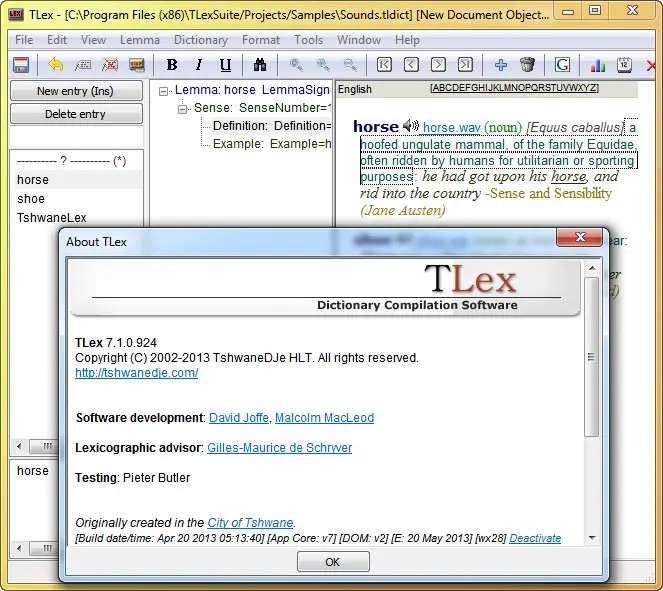The height and width of the screenshot is (591, 663).
Task: Click the red crossed-out tag icon
Action: (x=110, y=65)
